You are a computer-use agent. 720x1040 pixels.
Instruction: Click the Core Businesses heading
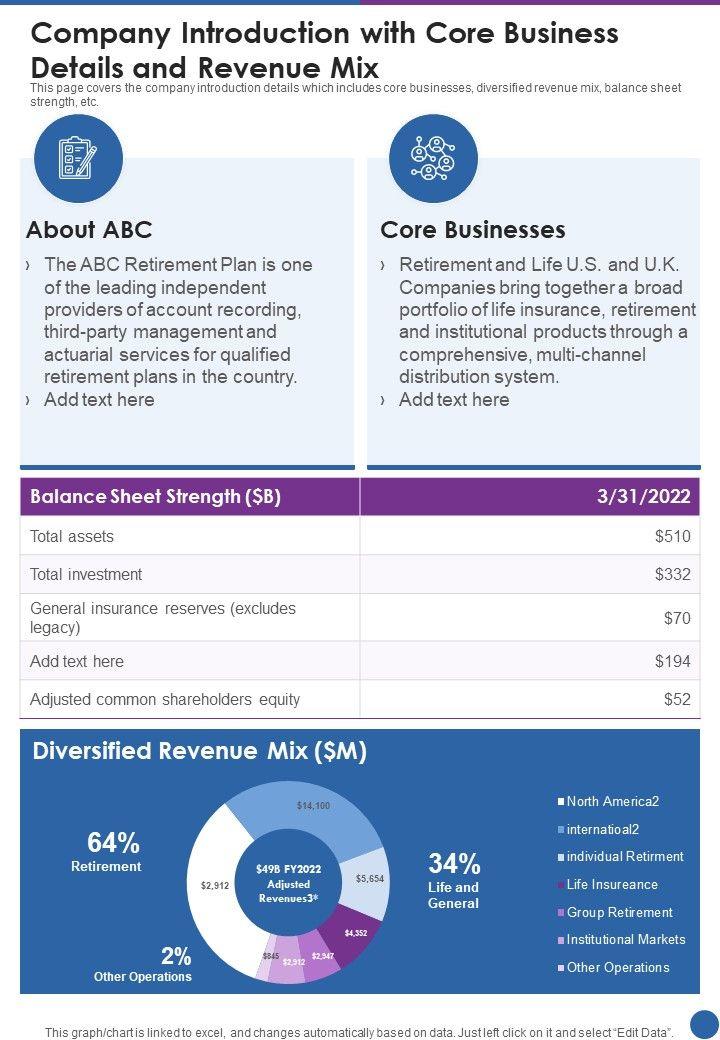tap(473, 230)
